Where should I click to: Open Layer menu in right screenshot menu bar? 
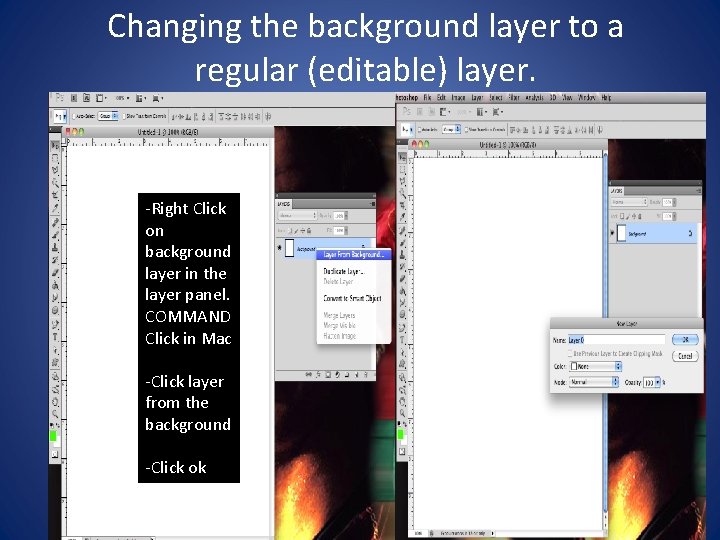coord(477,98)
